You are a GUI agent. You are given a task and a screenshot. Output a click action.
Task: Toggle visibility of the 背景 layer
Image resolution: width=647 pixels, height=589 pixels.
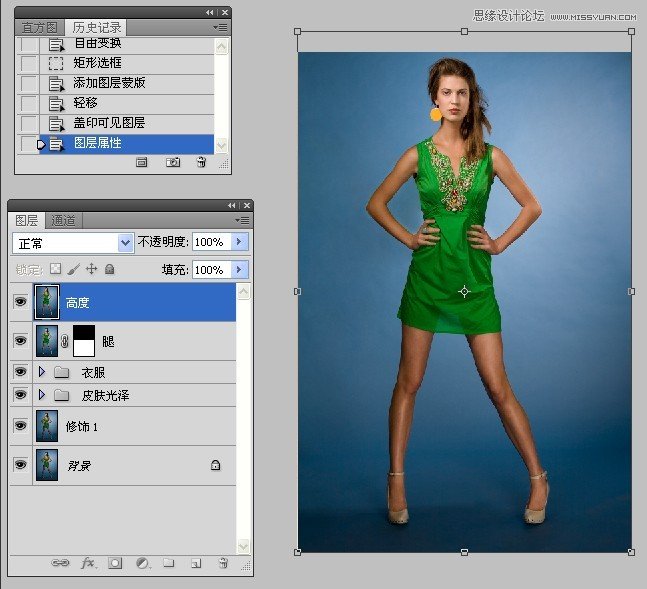(x=21, y=465)
